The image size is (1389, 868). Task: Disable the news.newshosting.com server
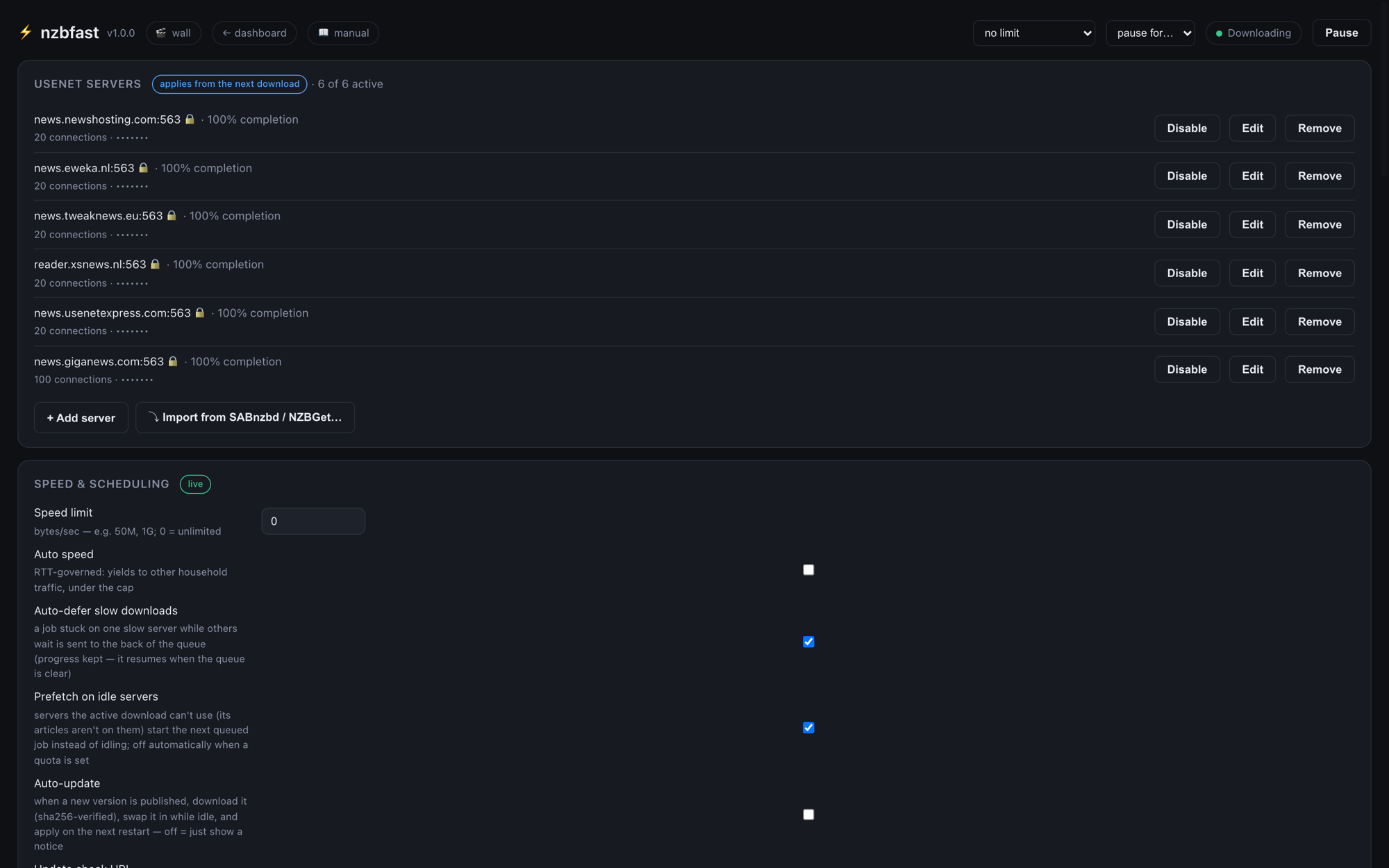(1187, 128)
